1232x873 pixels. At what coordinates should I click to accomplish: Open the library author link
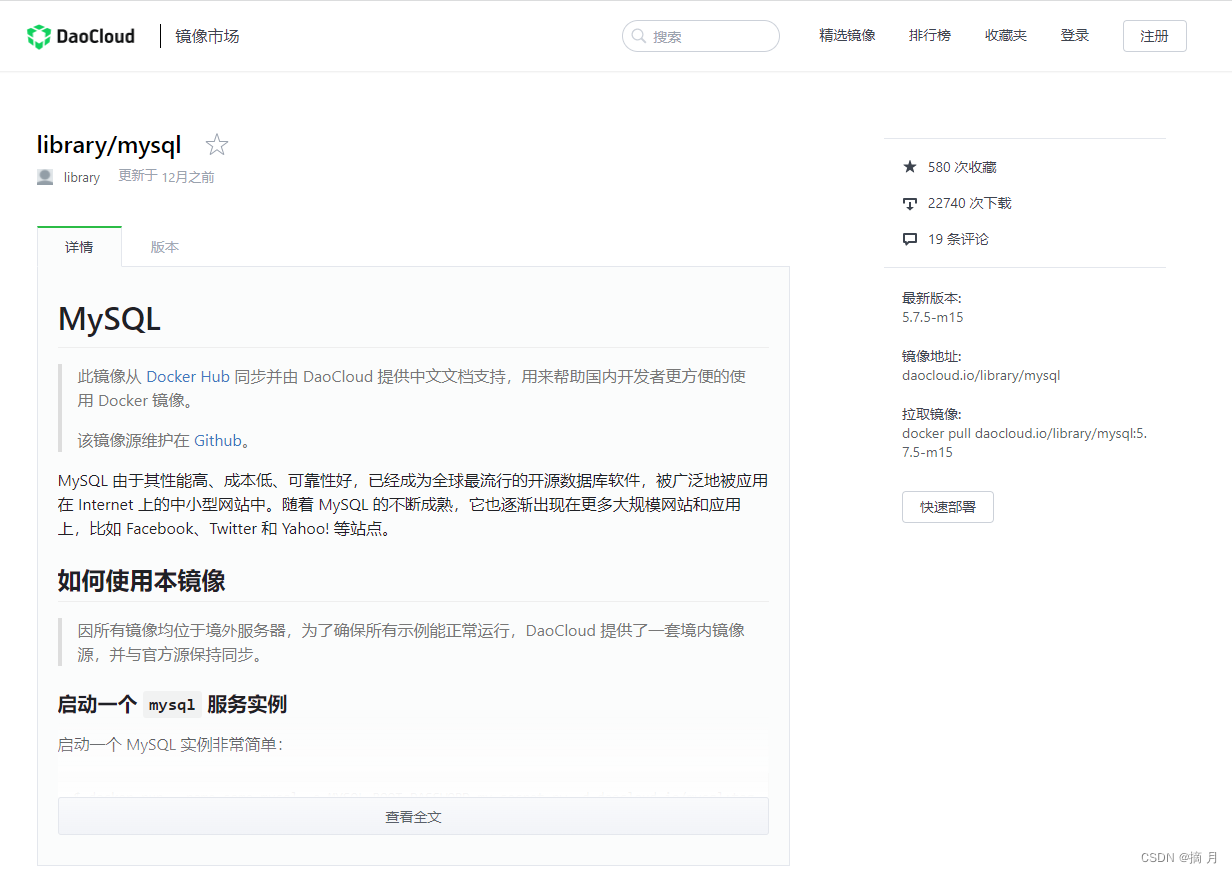pyautogui.click(x=82, y=177)
